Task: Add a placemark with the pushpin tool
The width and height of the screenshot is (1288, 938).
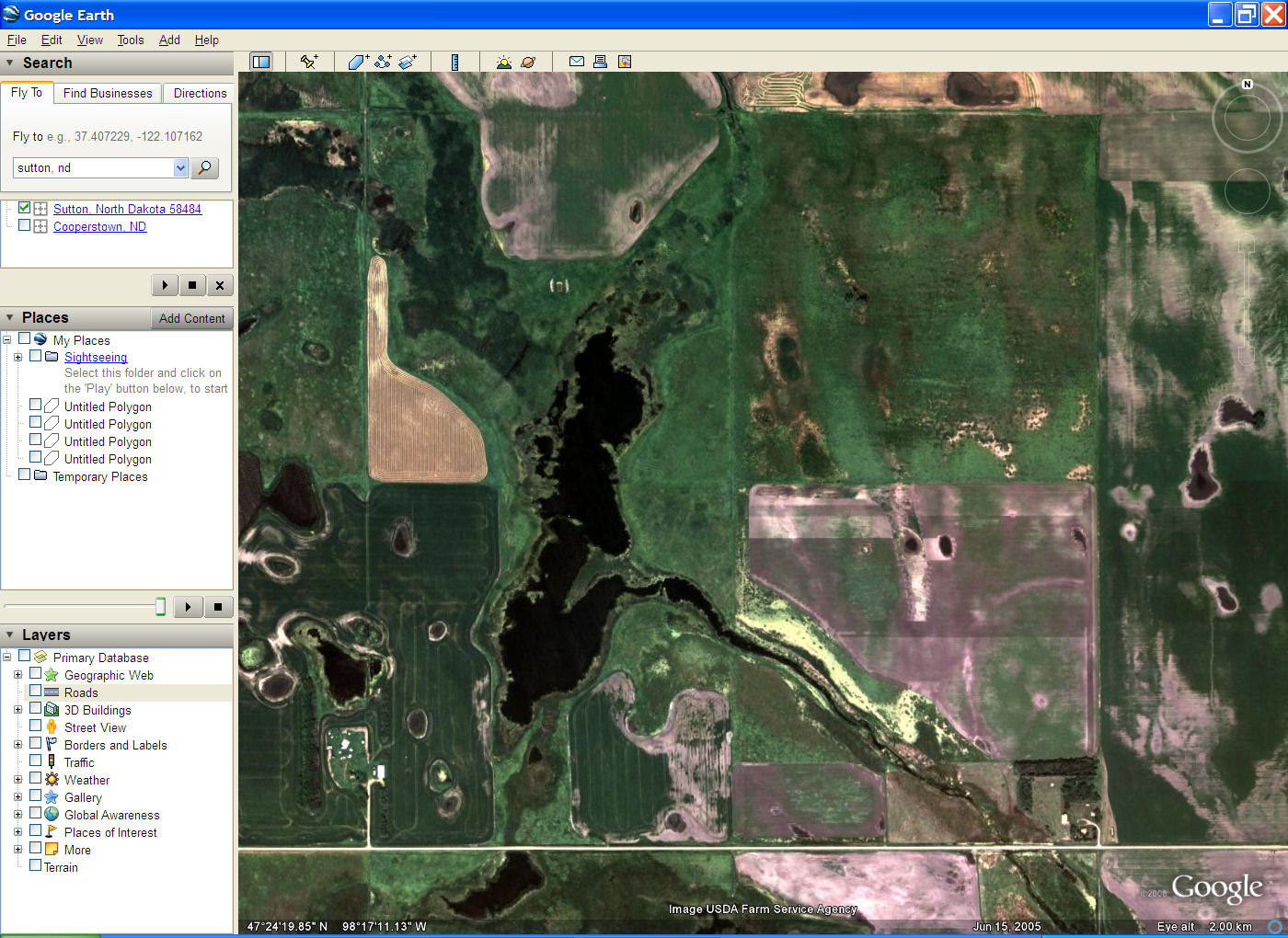Action: (309, 62)
